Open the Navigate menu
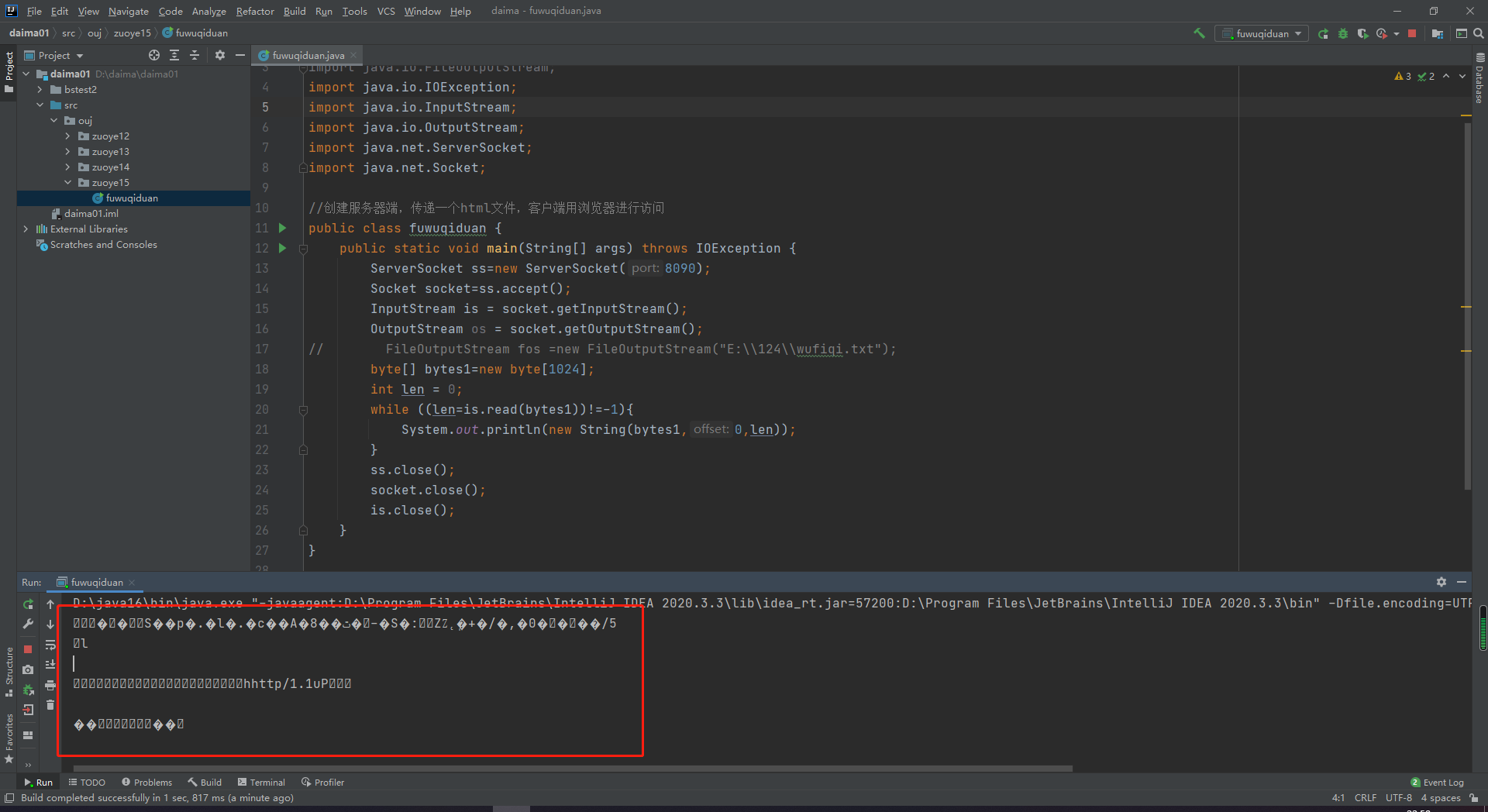 [x=128, y=11]
